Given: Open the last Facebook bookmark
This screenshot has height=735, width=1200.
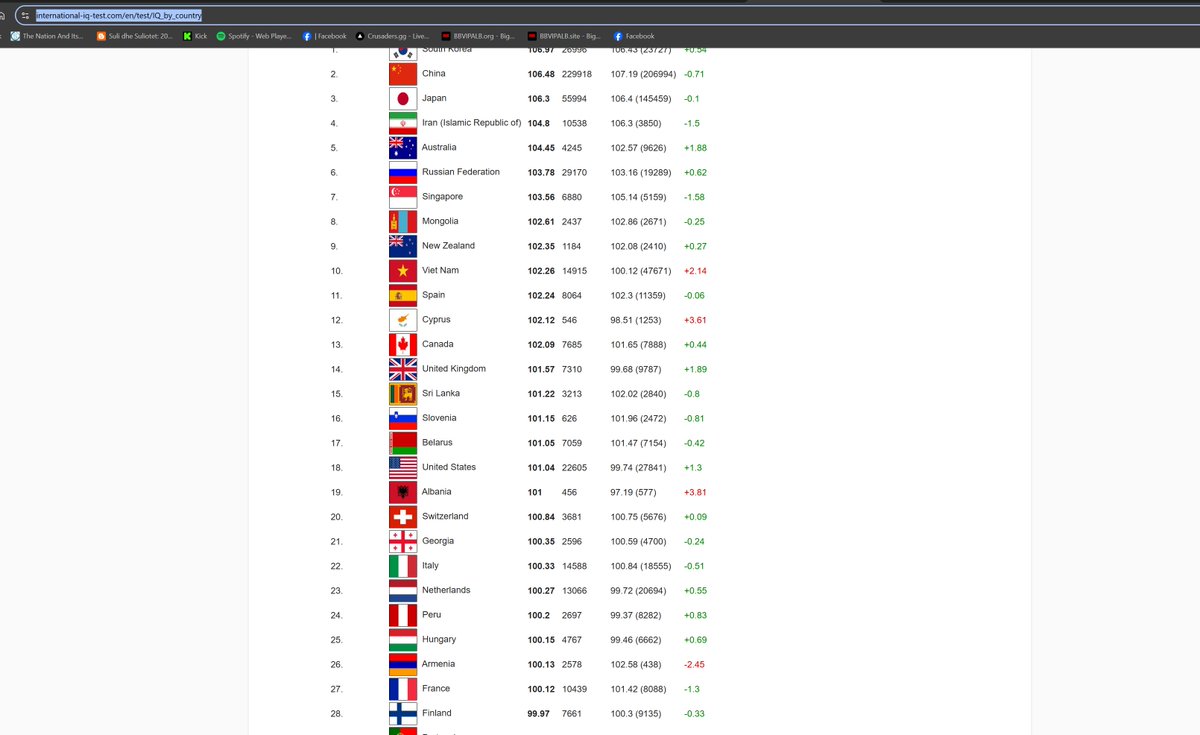Looking at the screenshot, I should [x=634, y=36].
